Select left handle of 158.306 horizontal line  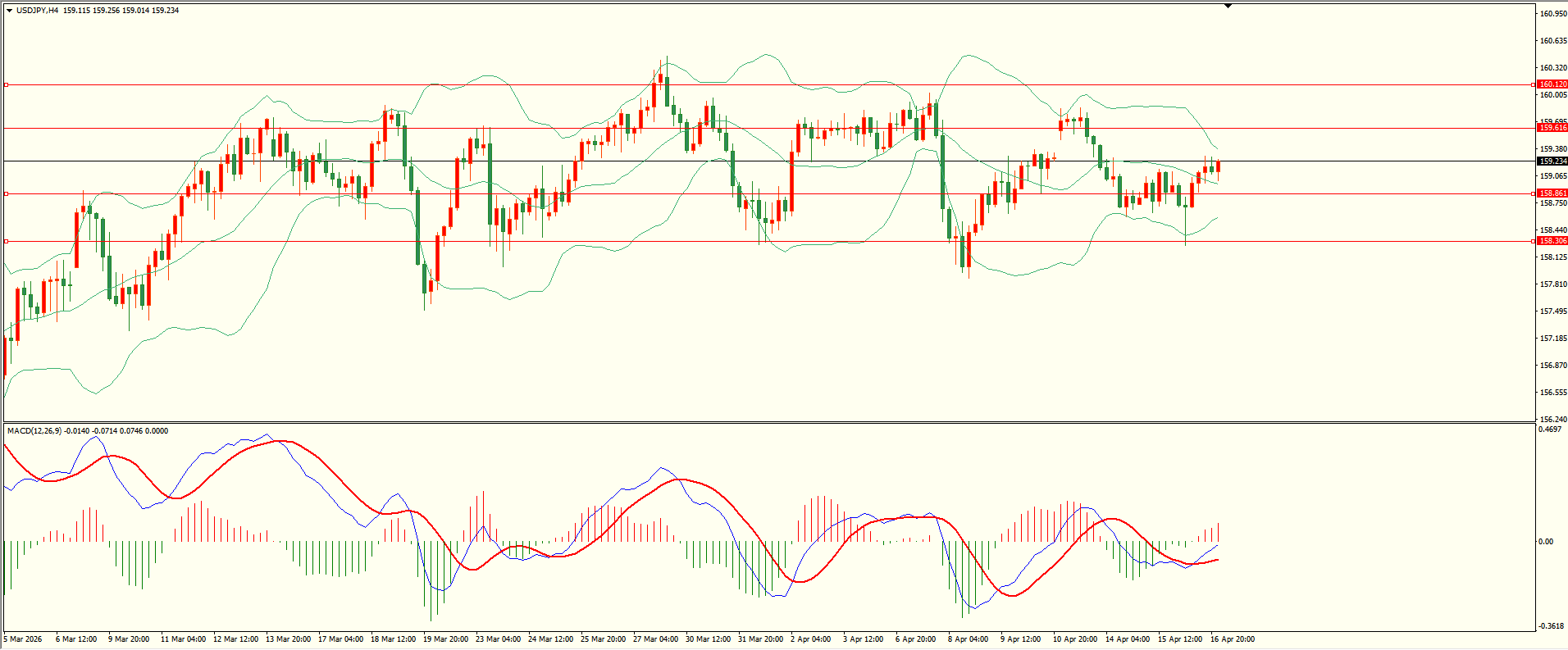(7, 241)
